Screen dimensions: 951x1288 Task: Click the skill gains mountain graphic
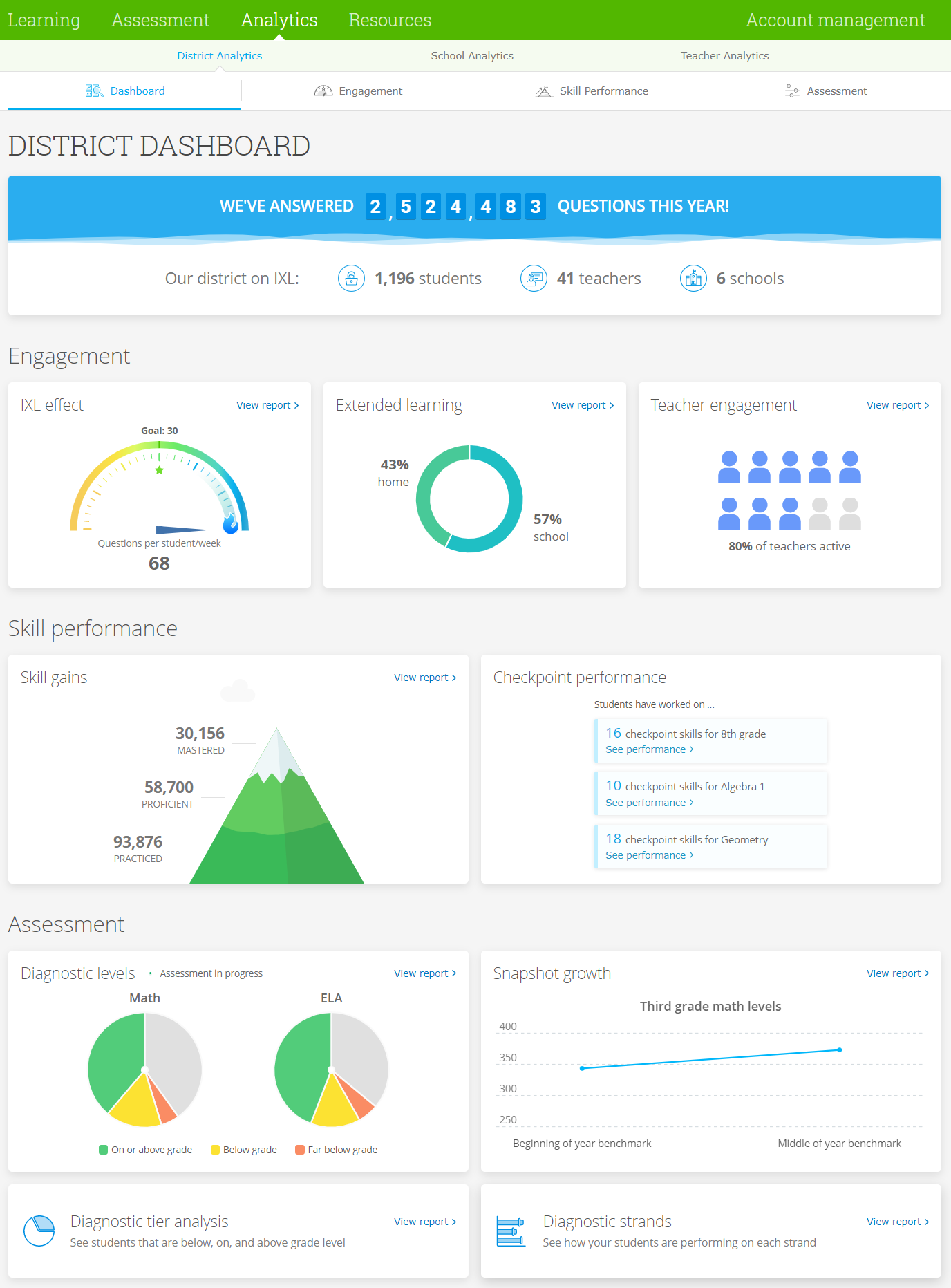point(276,805)
